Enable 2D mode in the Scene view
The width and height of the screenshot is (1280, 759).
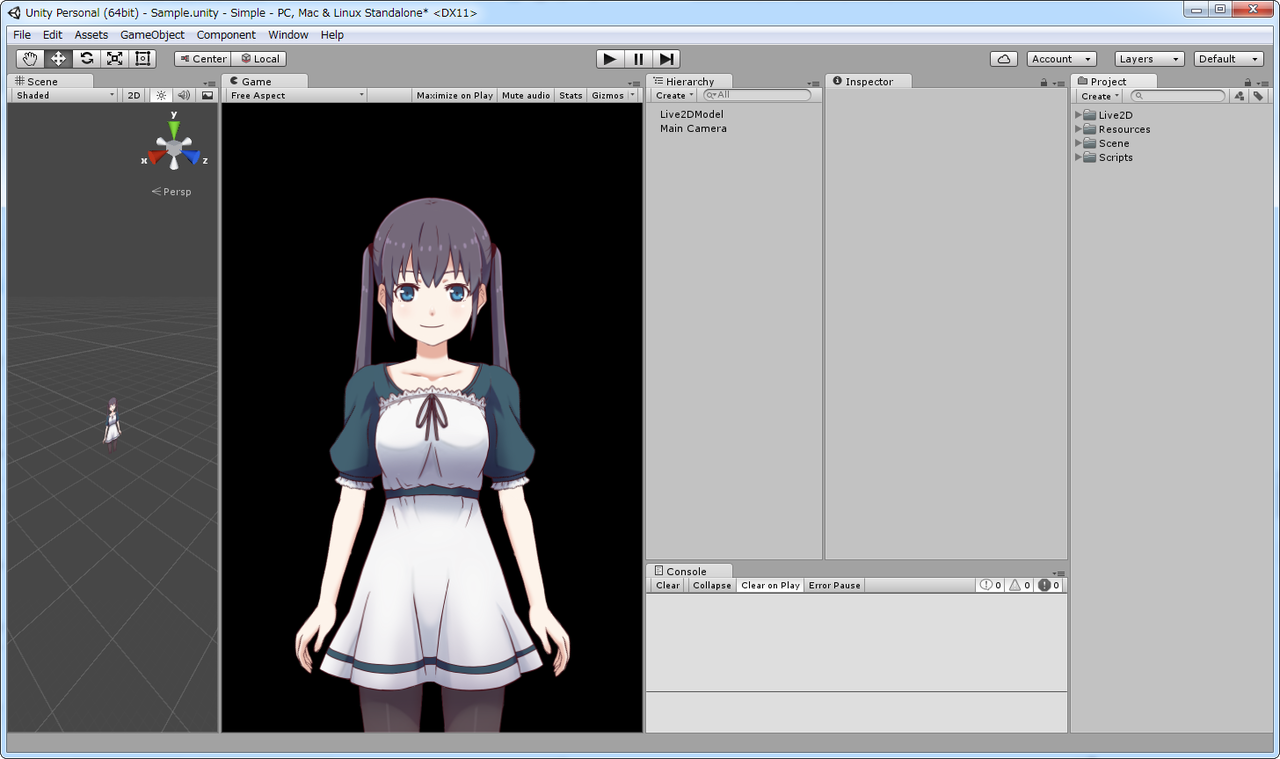point(133,95)
